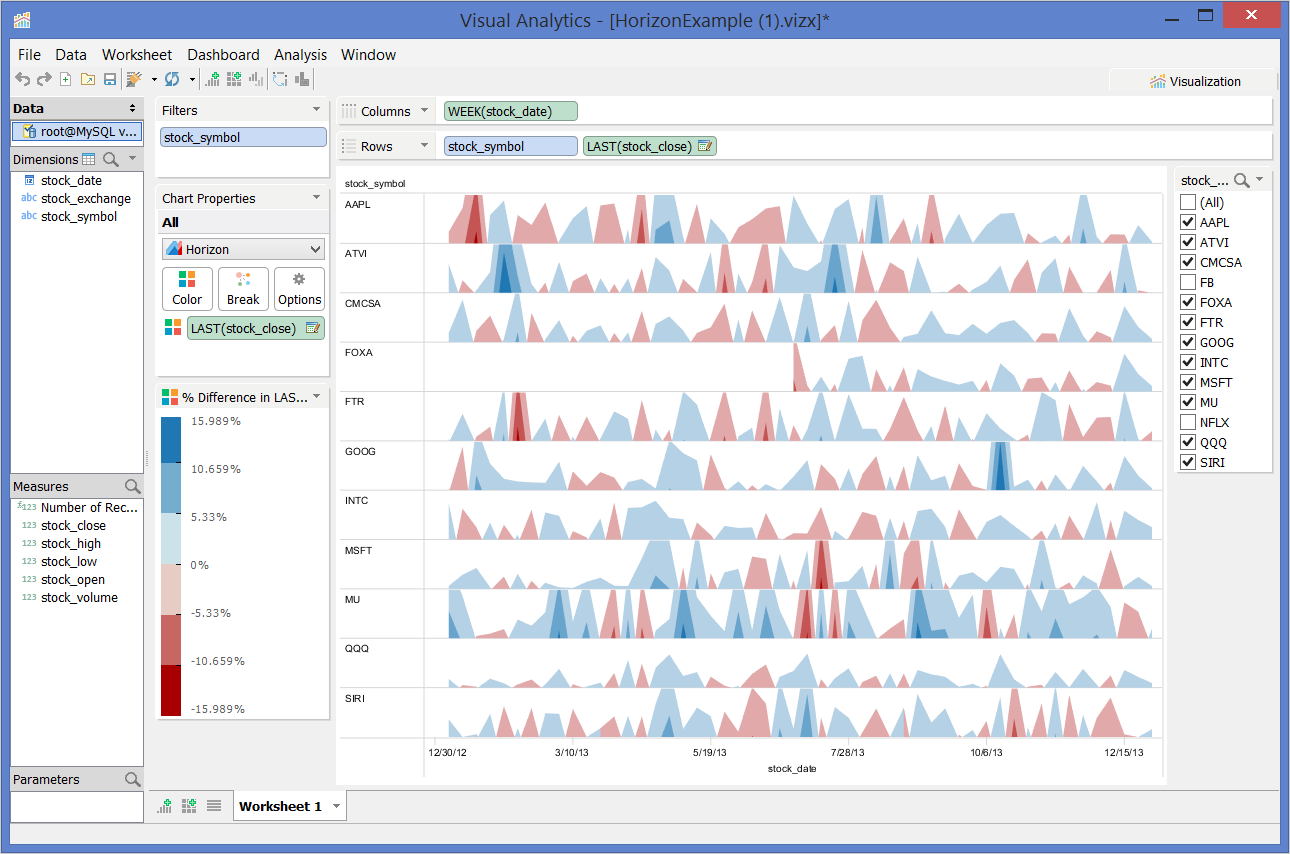
Task: Click the last toolbar icon with bars
Action: click(302, 80)
